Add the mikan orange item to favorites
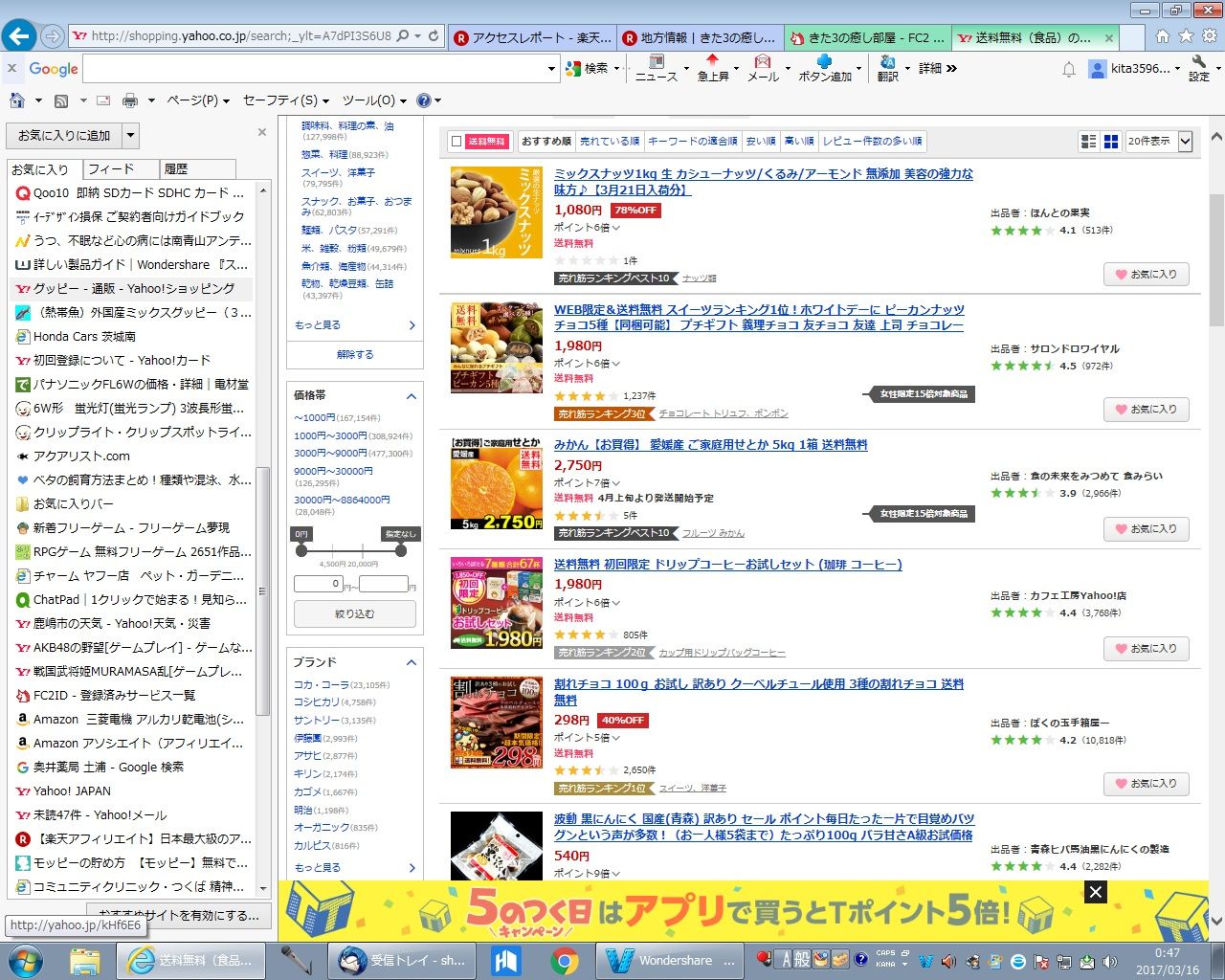 [1146, 529]
